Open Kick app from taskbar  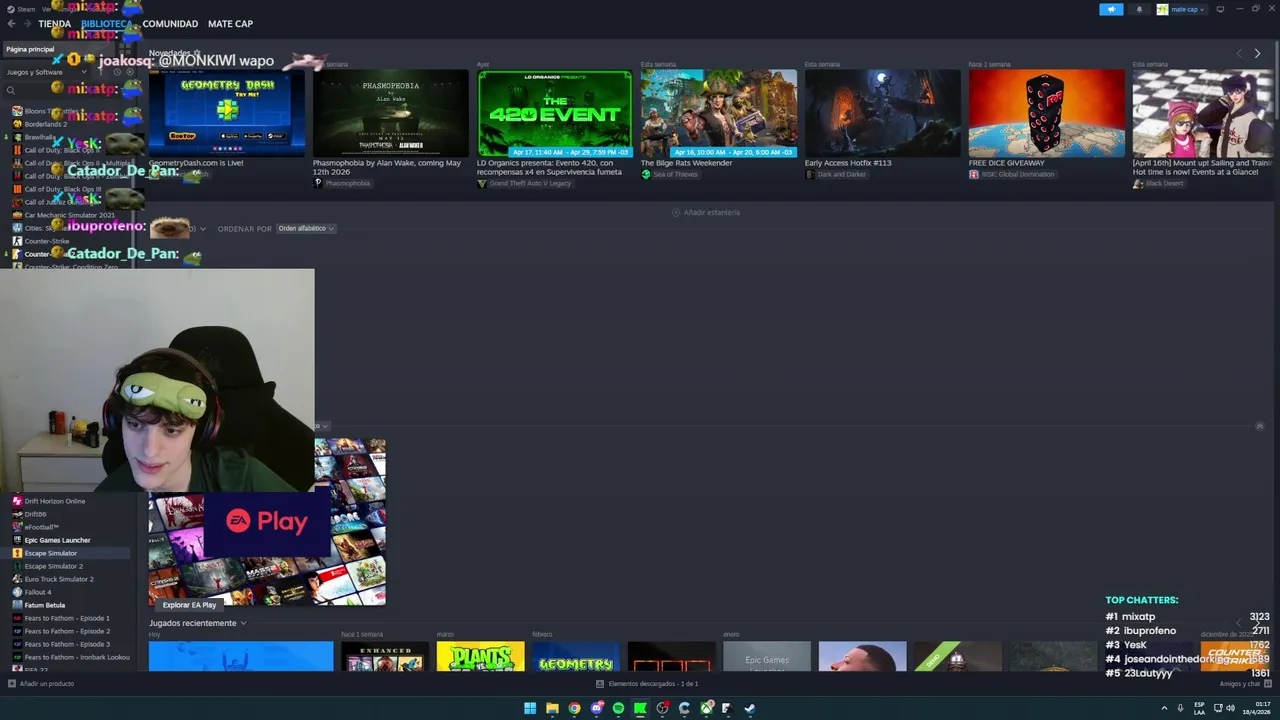click(640, 708)
